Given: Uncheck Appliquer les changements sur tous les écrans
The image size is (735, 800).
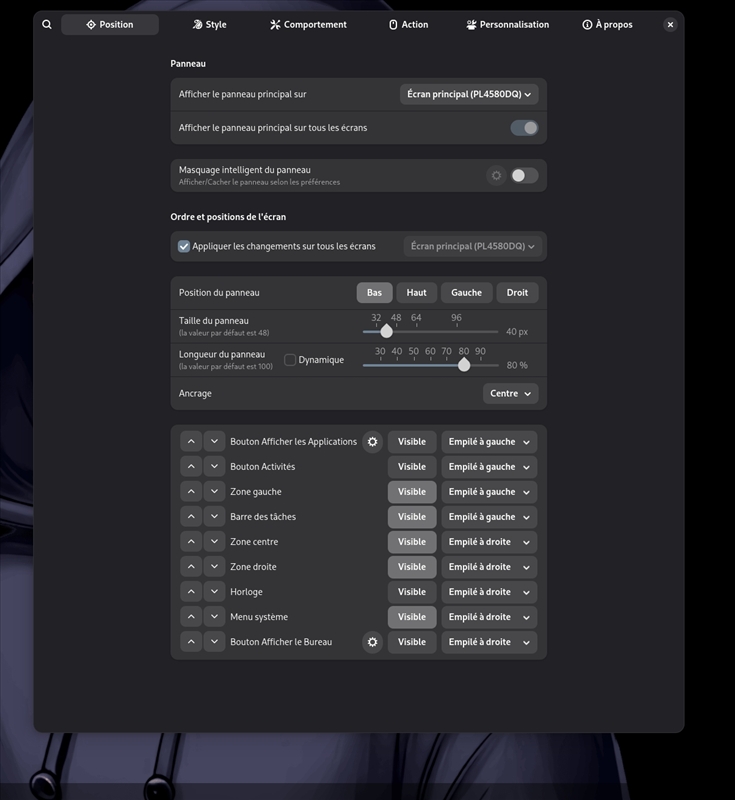Looking at the screenshot, I should coord(184,246).
